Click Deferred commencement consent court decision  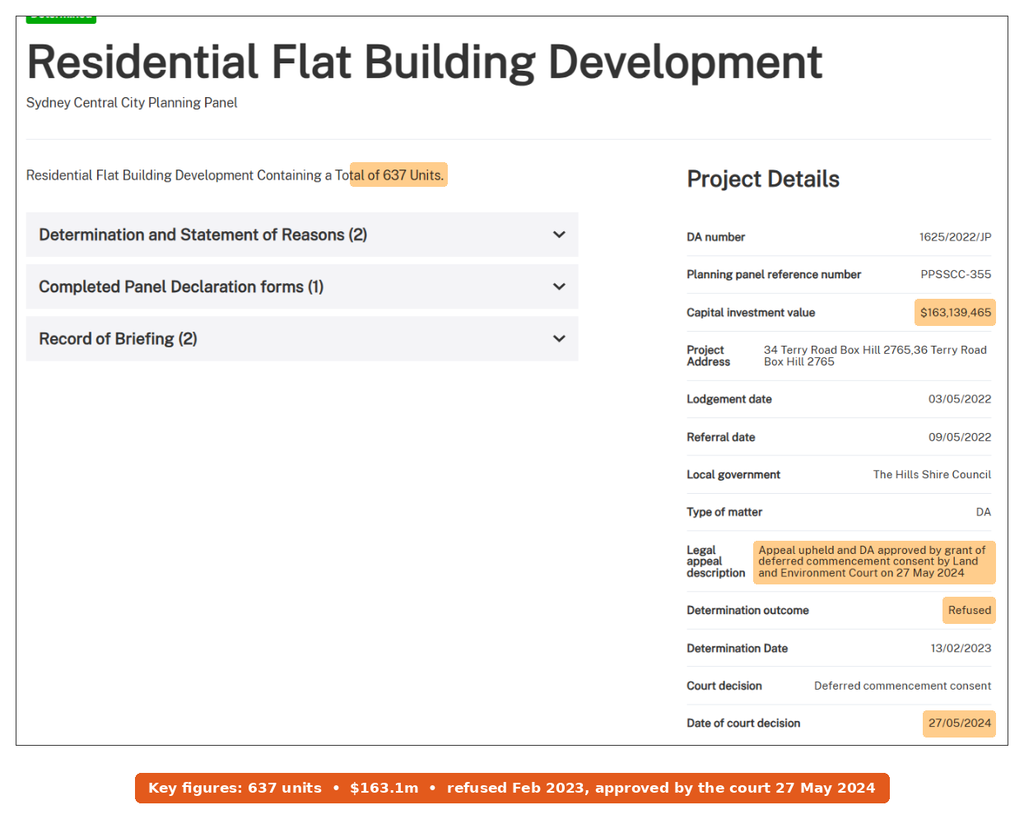903,686
